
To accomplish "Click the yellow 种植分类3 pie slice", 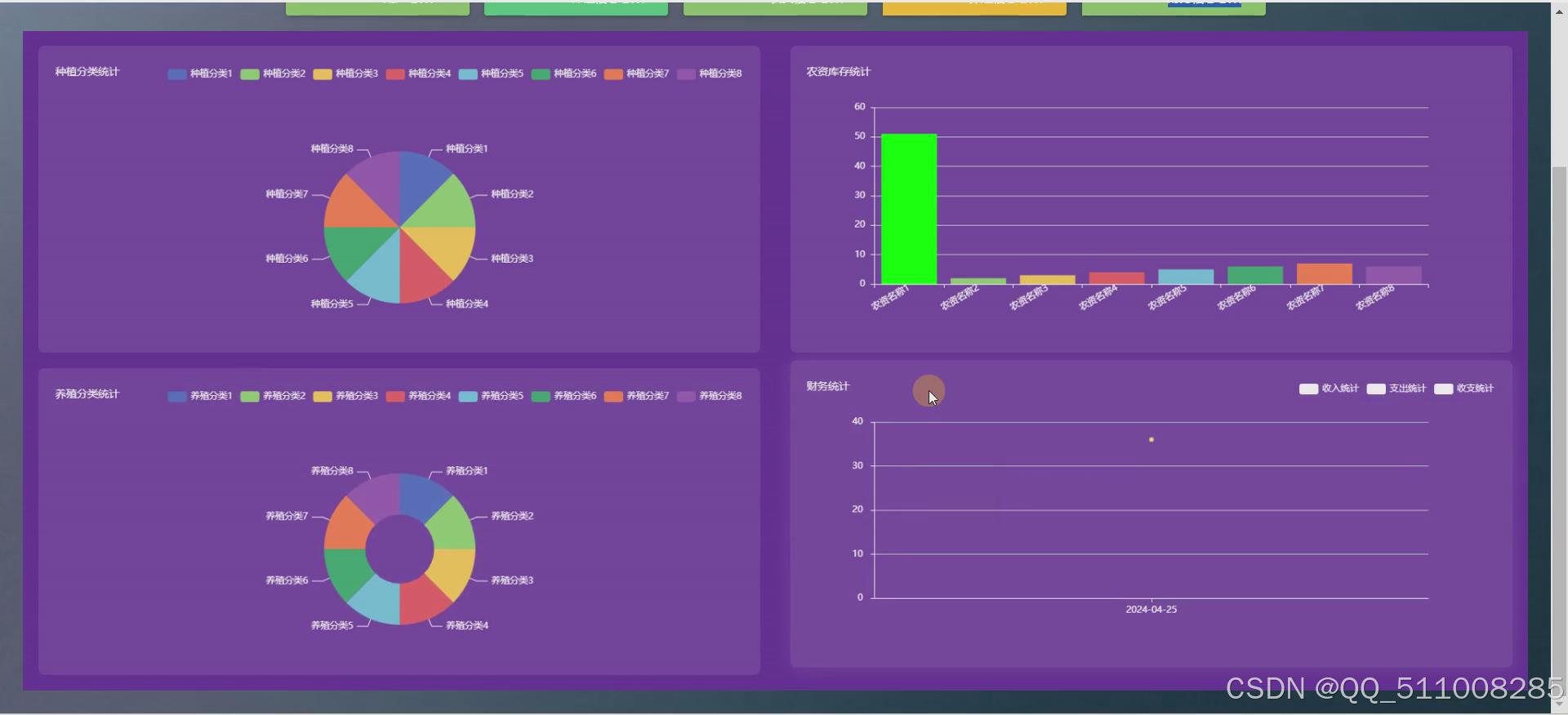I will pos(447,246).
